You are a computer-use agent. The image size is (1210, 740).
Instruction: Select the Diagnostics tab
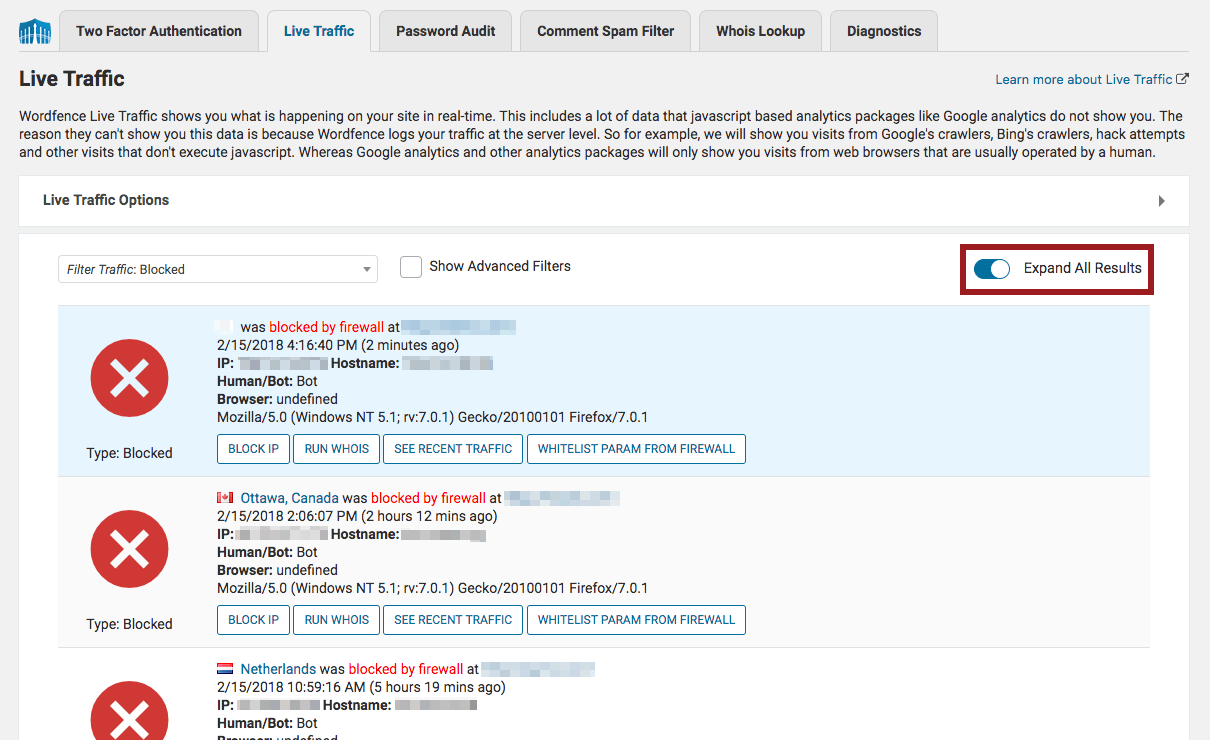884,31
